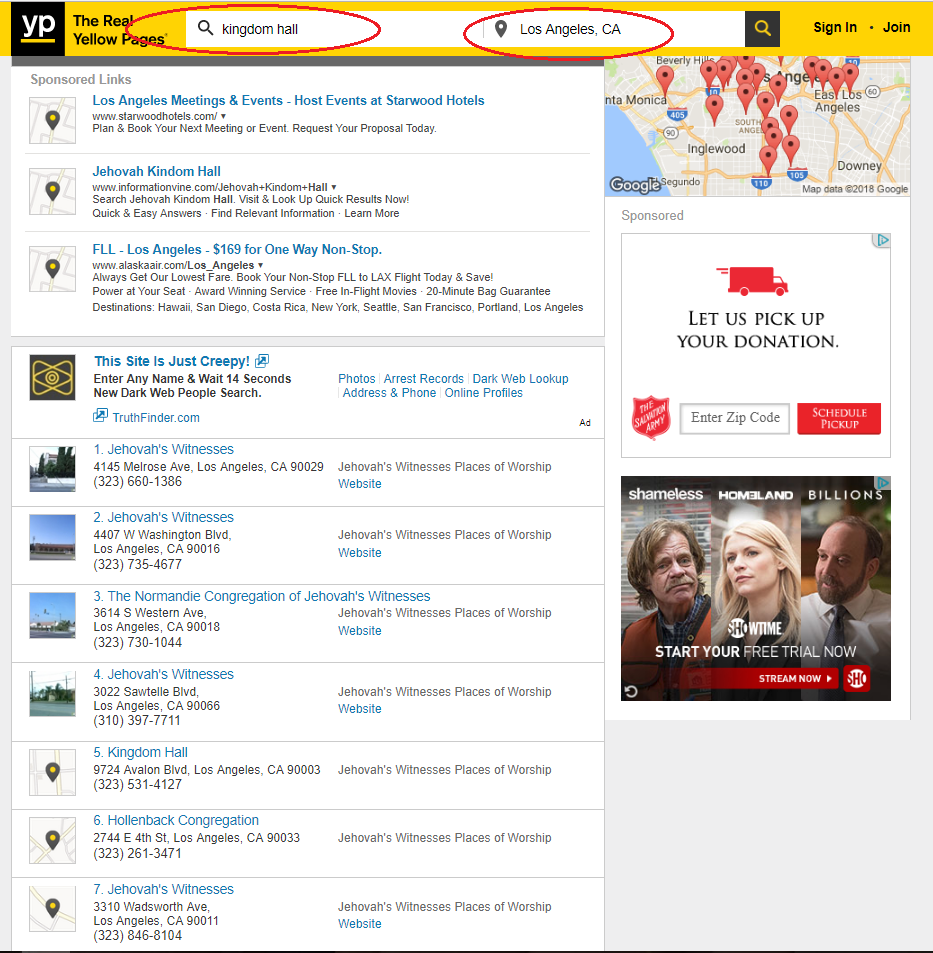Click the location pin icon beside Los Angeles, CA
The image size is (933, 953).
(x=501, y=29)
